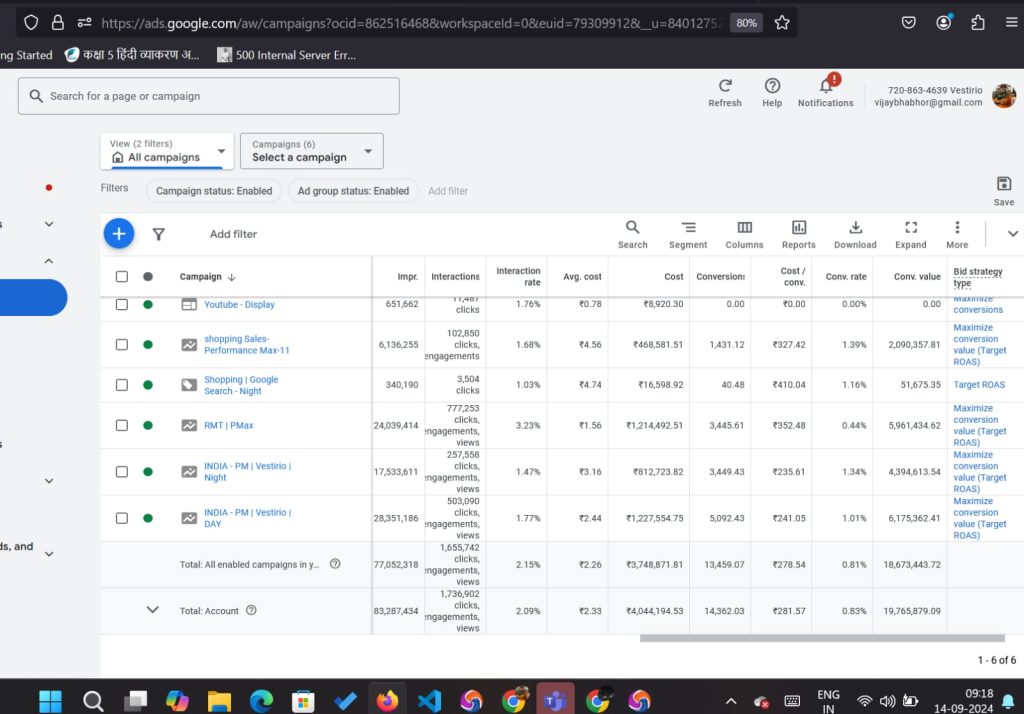Sort by Impr. column header
Screen dimensions: 1024x714
(x=408, y=277)
